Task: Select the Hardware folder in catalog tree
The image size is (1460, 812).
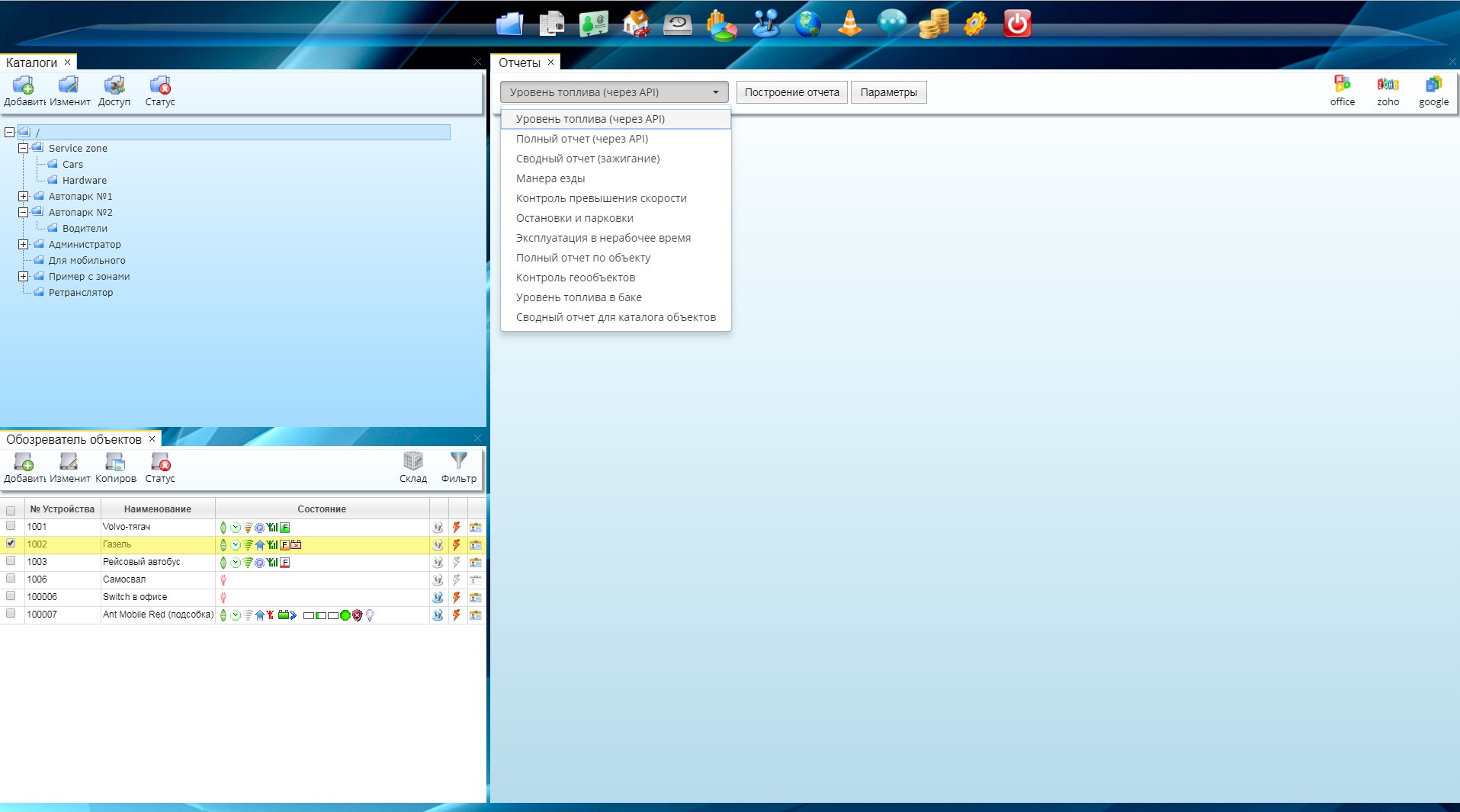Action: point(84,181)
